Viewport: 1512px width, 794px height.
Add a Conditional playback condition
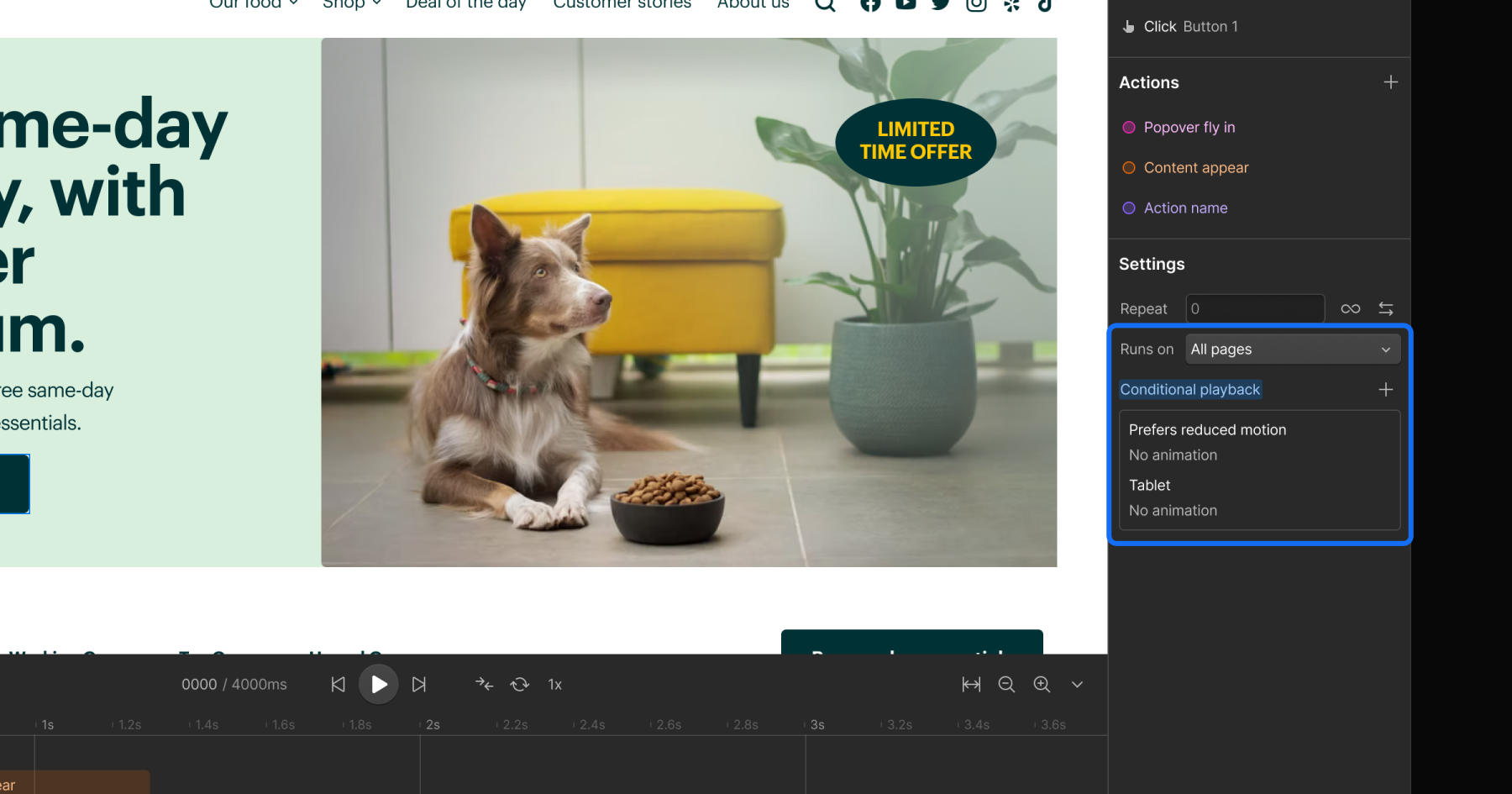pyautogui.click(x=1386, y=390)
